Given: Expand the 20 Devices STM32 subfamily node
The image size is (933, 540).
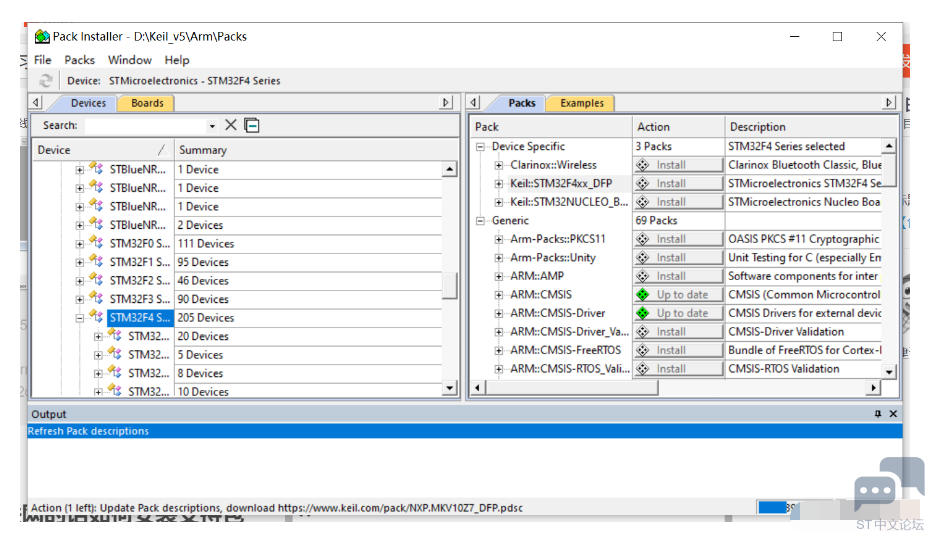Looking at the screenshot, I should [98, 337].
